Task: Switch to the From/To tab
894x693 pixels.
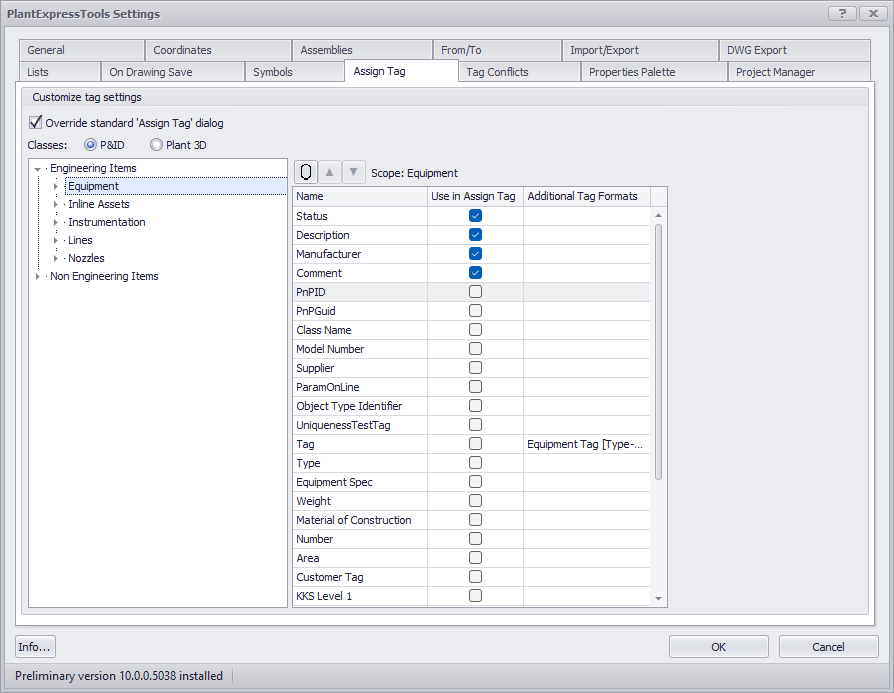Action: pyautogui.click(x=497, y=50)
